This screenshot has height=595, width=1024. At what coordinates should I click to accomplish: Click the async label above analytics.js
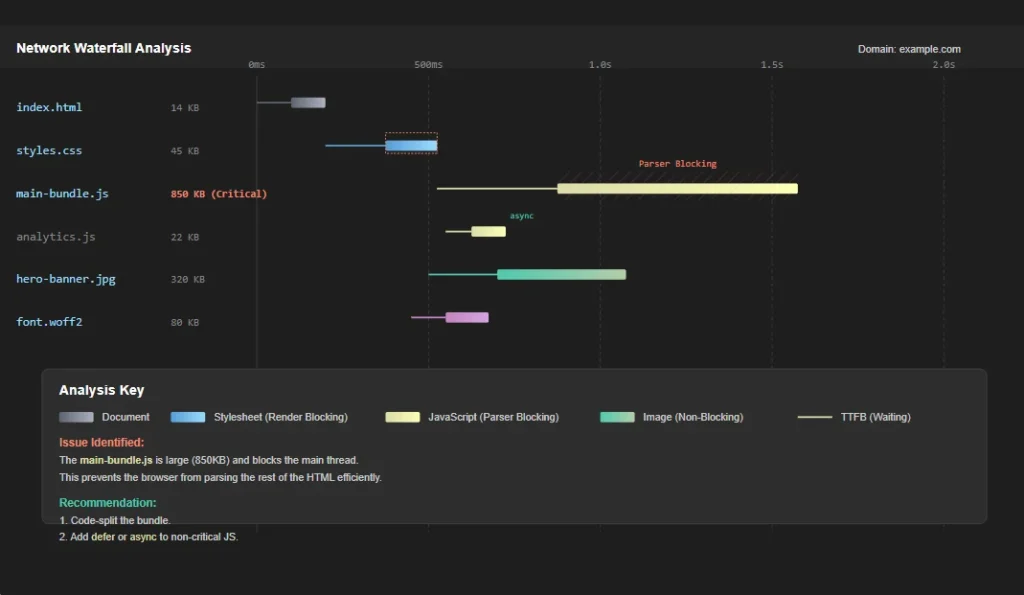[521, 216]
